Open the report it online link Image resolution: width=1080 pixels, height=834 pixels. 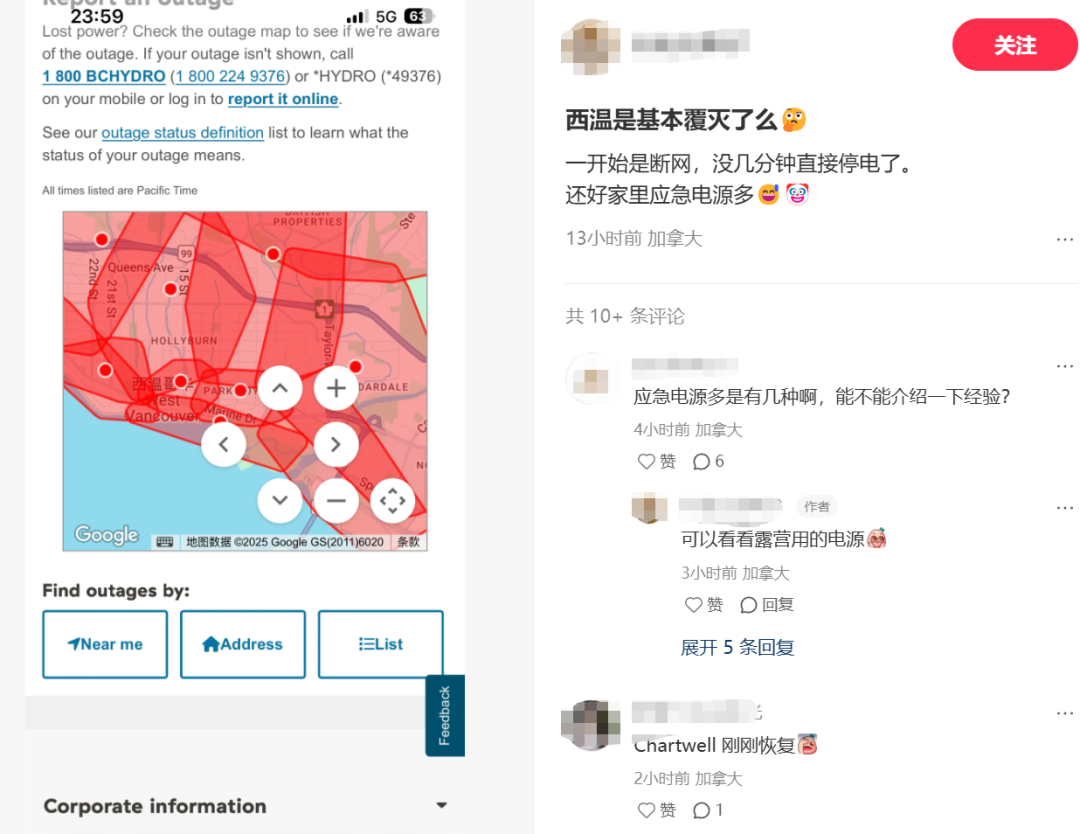[283, 99]
